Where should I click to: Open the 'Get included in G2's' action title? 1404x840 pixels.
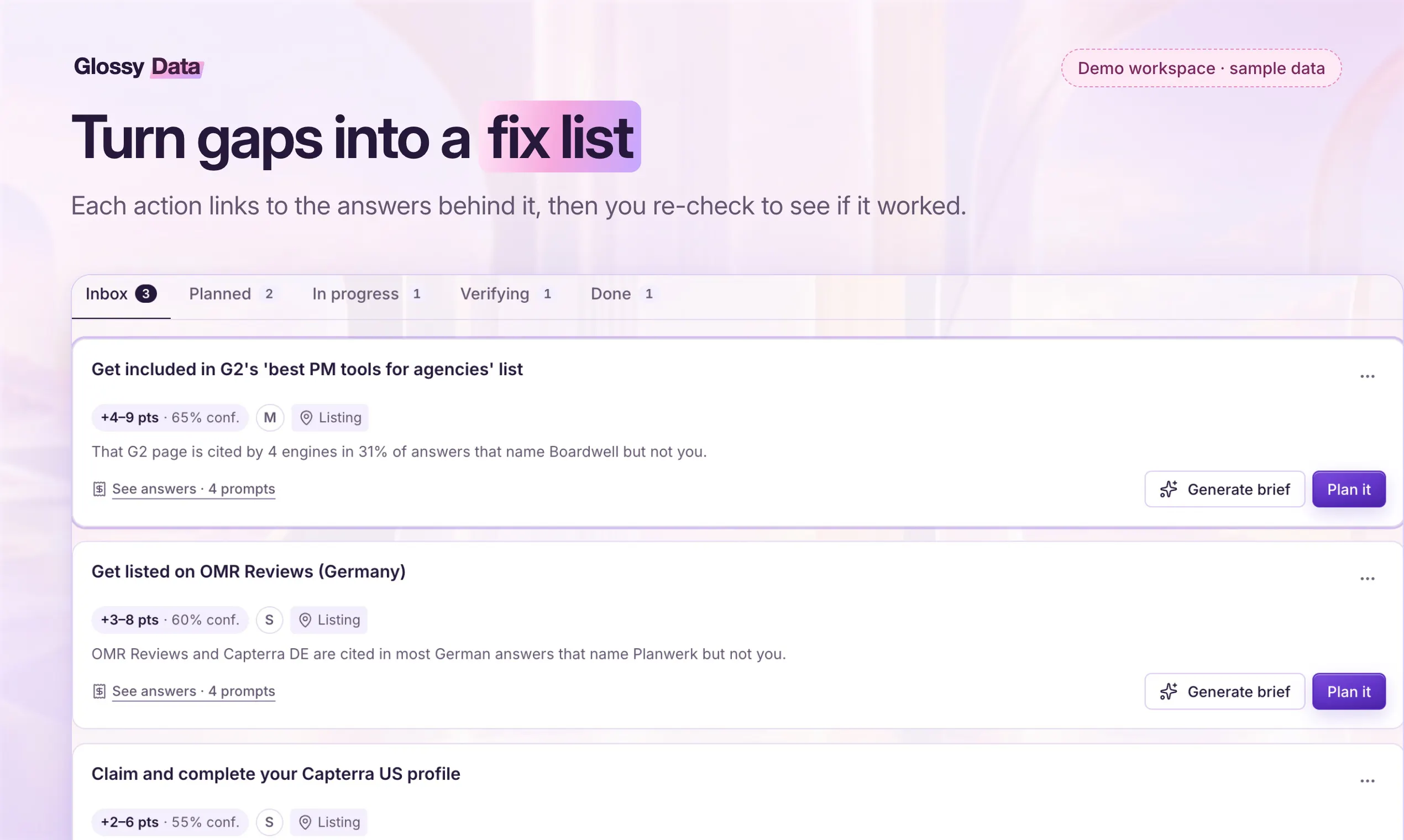pyautogui.click(x=307, y=370)
